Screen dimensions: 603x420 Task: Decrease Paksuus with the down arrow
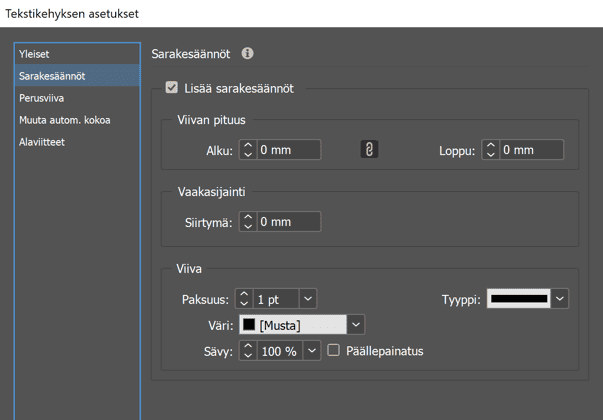click(x=244, y=303)
